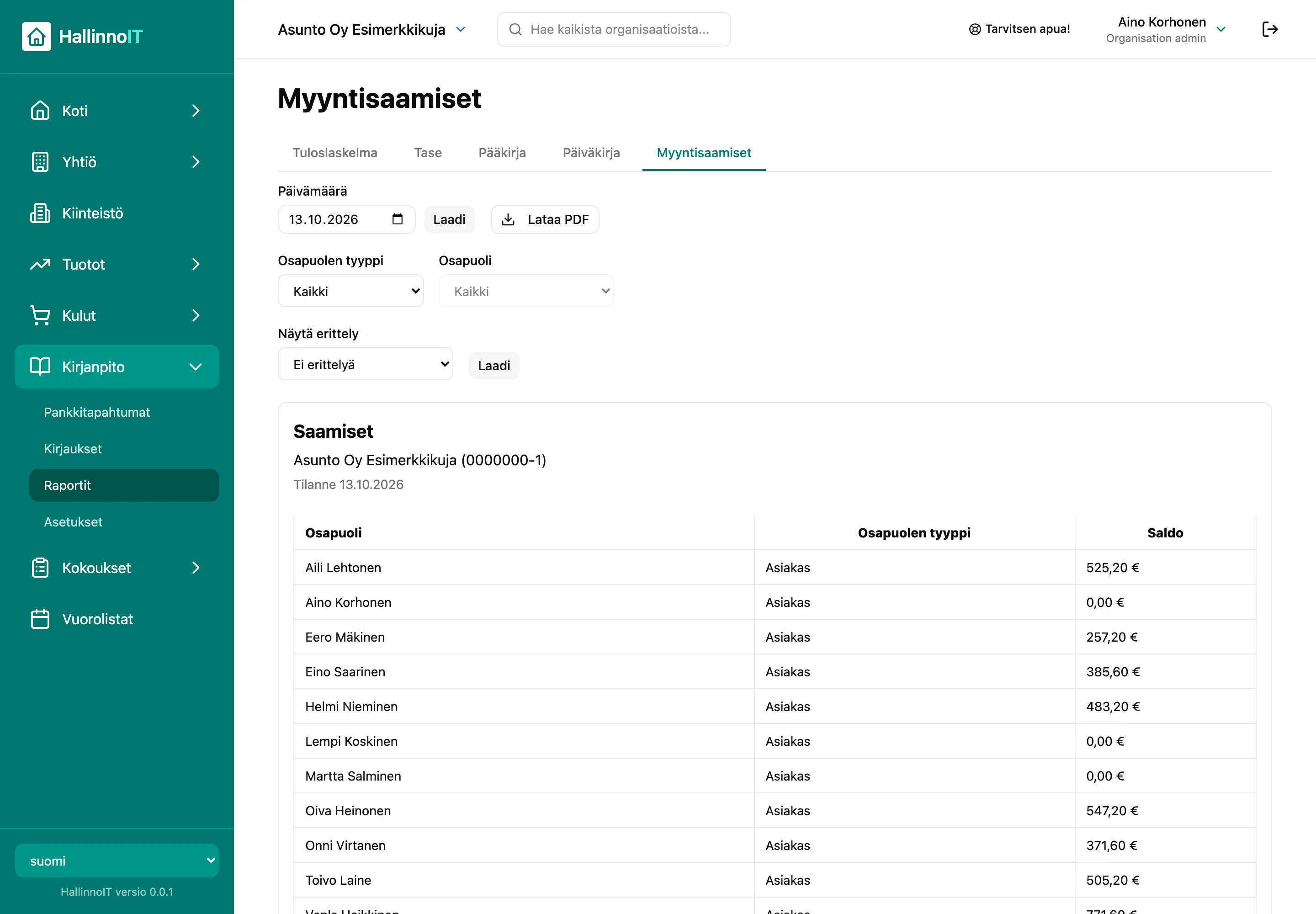Open the Asunto Oy Esimerkkikuja organisation switcher
The image size is (1316, 914).
click(x=372, y=29)
